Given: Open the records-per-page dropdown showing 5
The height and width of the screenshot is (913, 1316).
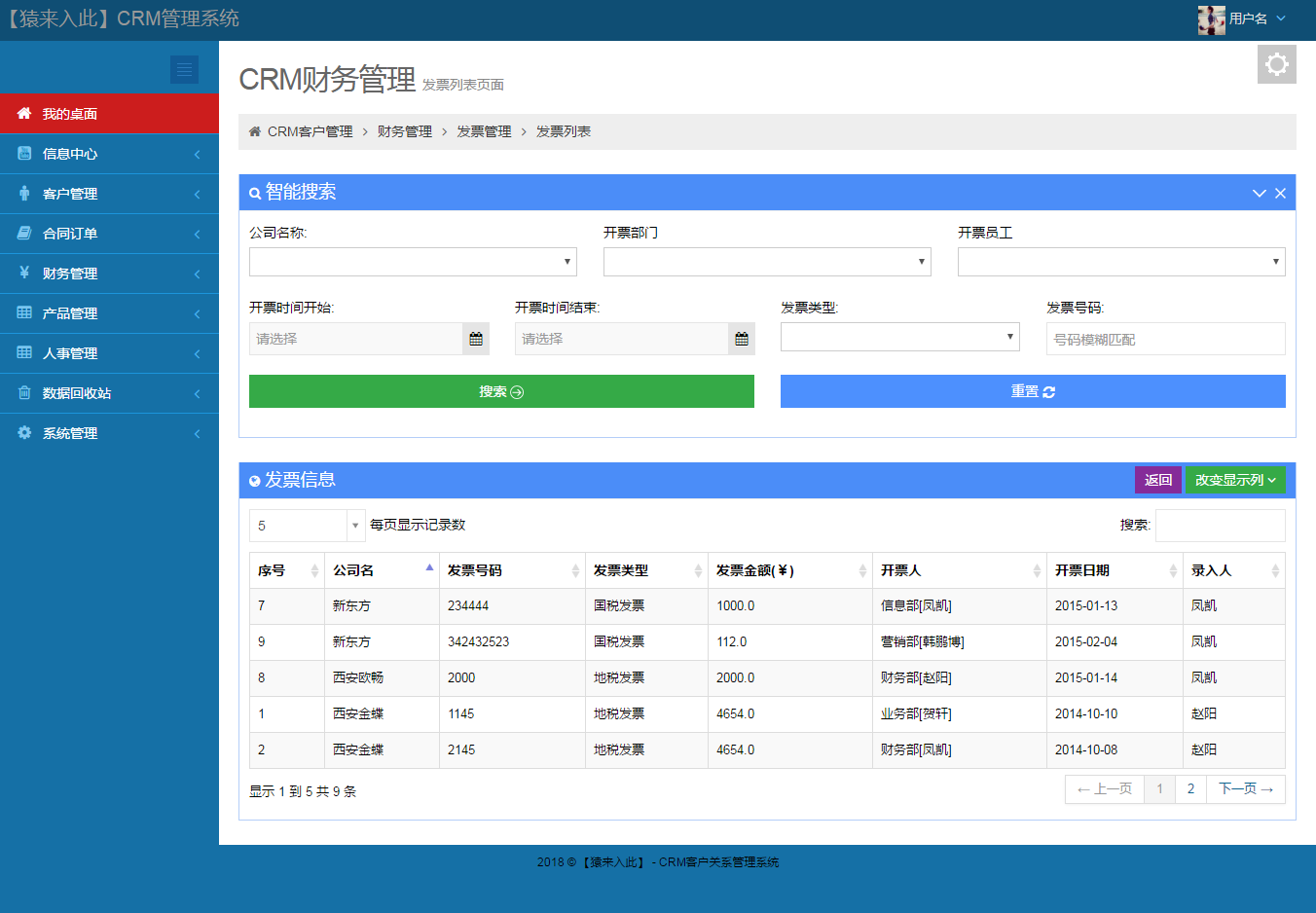Looking at the screenshot, I should [x=306, y=525].
